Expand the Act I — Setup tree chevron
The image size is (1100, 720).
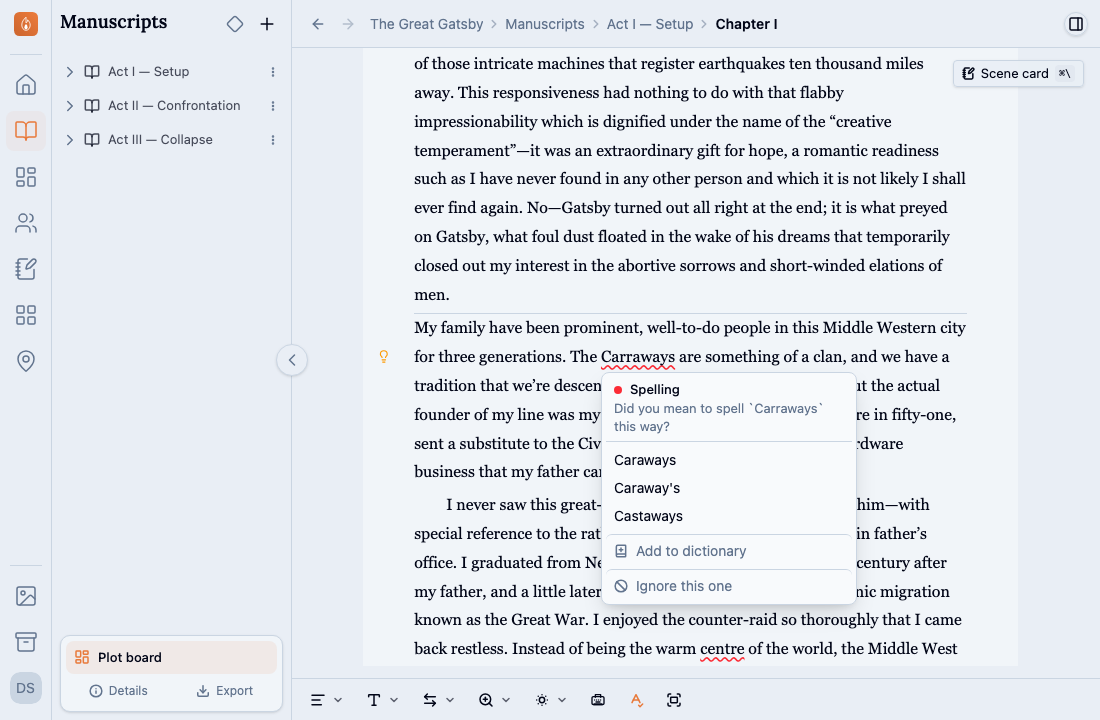(x=69, y=72)
